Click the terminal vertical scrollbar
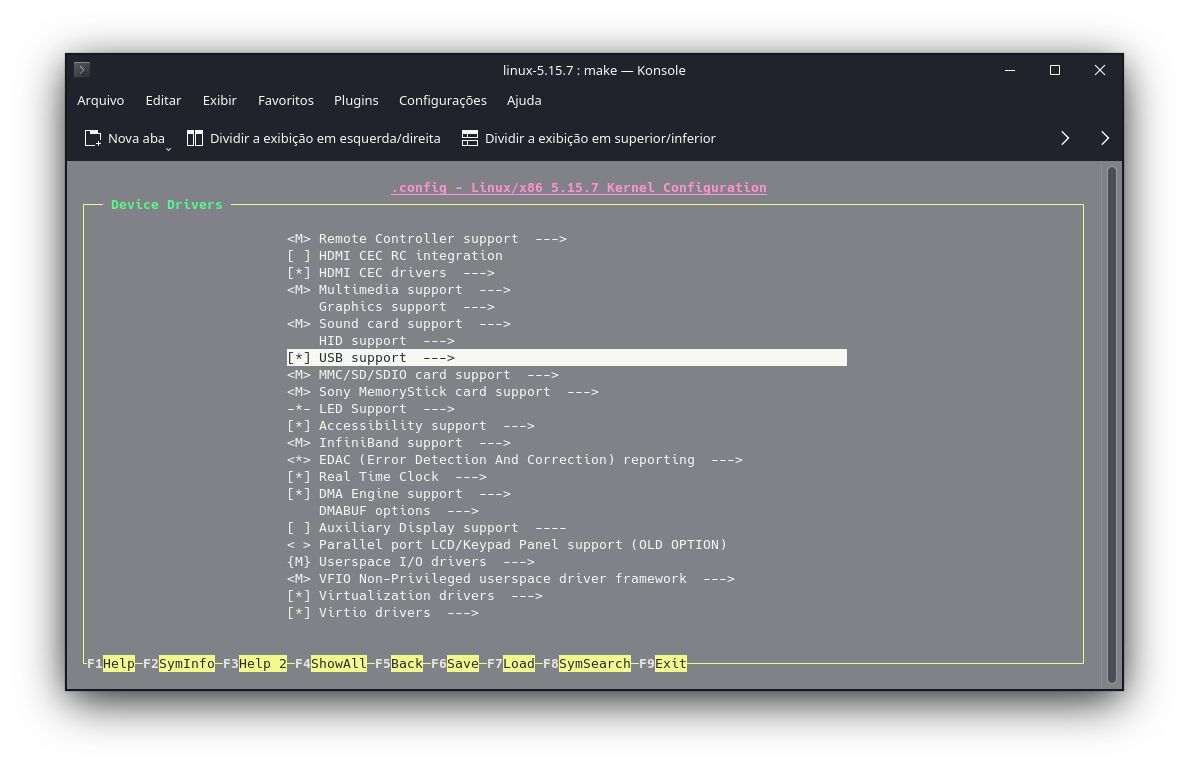This screenshot has height=768, width=1189. pyautogui.click(x=1112, y=425)
